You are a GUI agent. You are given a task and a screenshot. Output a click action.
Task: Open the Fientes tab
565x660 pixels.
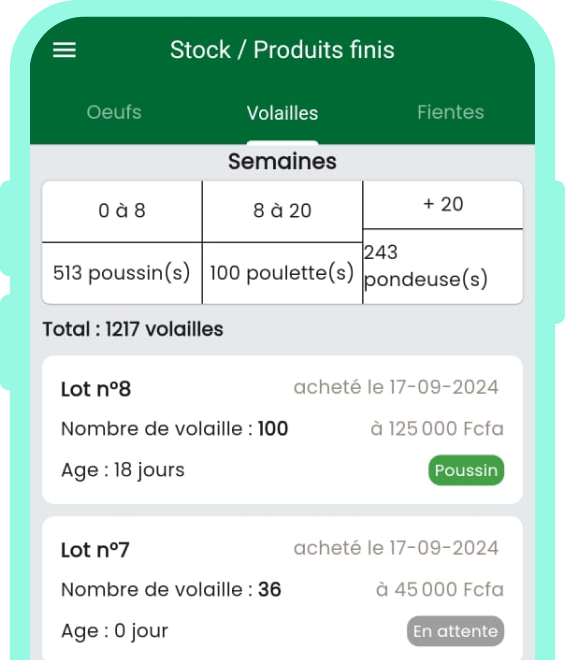tap(450, 112)
